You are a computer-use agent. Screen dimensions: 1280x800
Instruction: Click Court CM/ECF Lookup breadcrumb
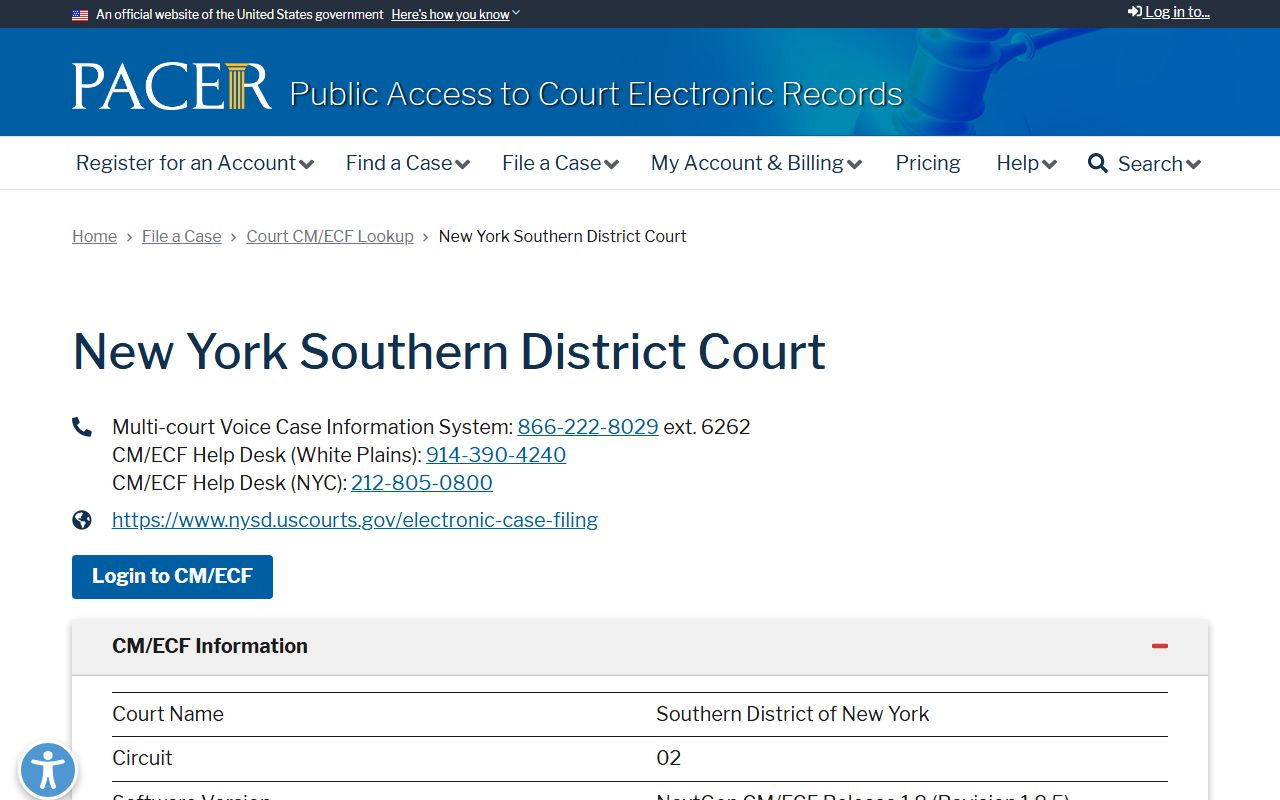click(x=330, y=236)
